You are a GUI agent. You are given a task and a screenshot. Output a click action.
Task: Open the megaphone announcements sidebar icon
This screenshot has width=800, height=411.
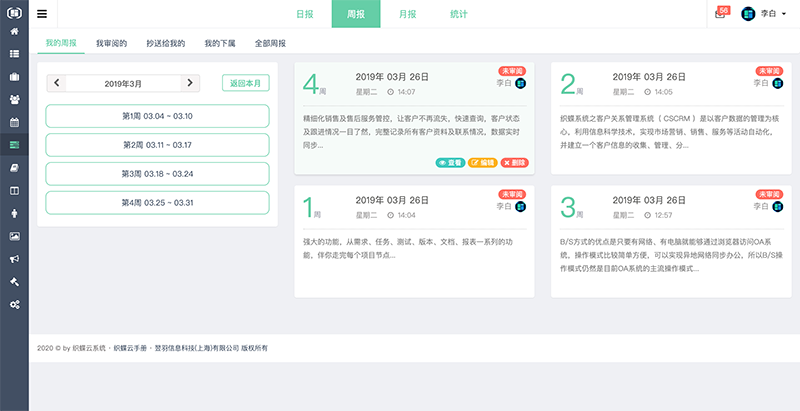pos(14,259)
